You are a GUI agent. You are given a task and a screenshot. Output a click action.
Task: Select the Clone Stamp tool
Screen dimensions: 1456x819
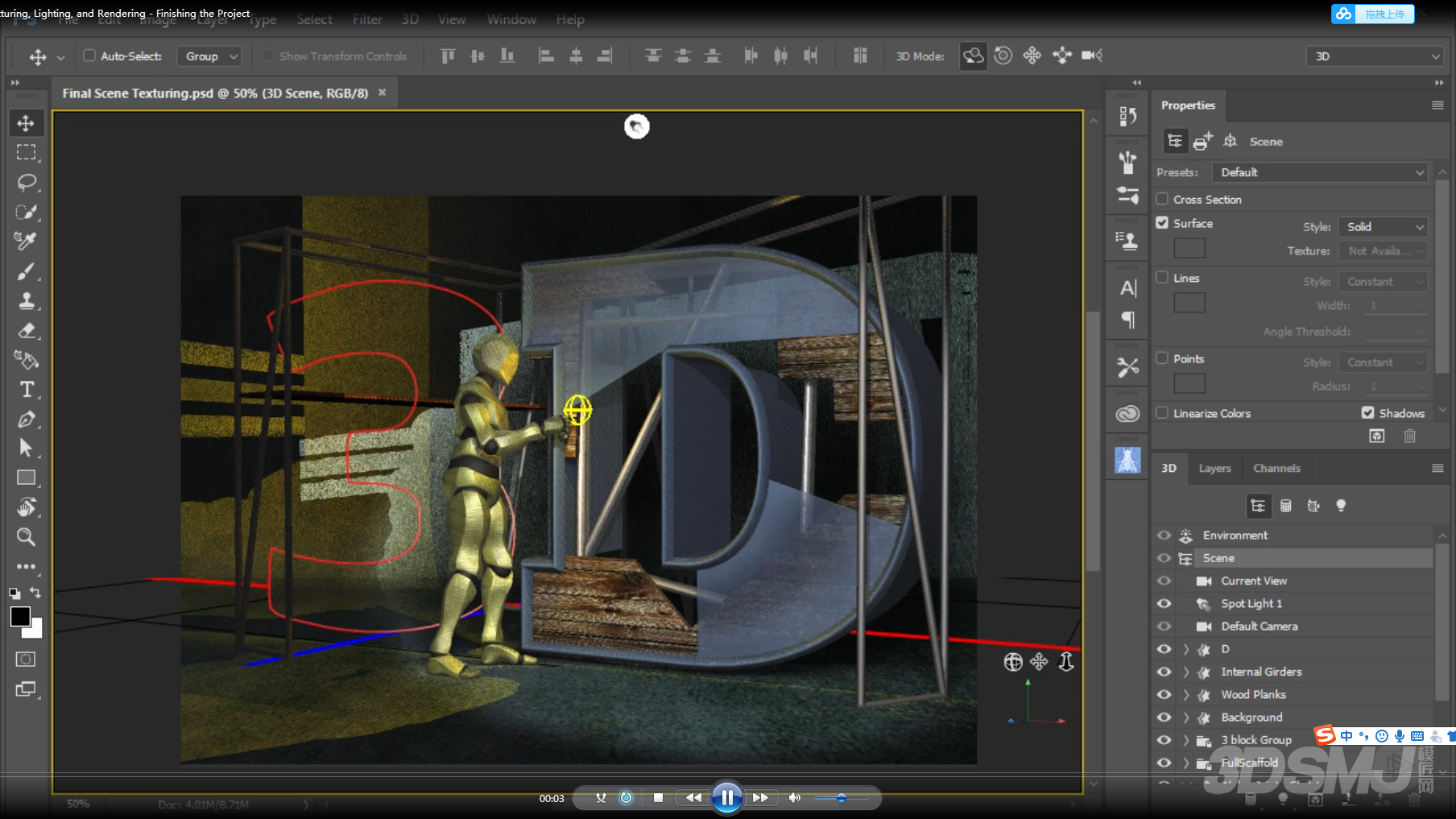click(26, 301)
